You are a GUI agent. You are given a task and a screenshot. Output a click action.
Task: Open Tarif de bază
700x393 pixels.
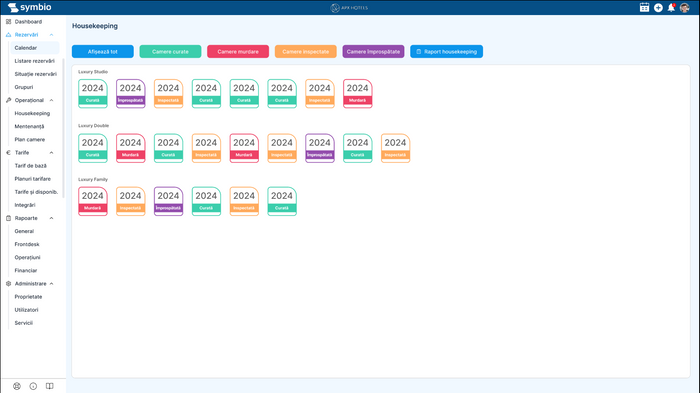[30, 166]
